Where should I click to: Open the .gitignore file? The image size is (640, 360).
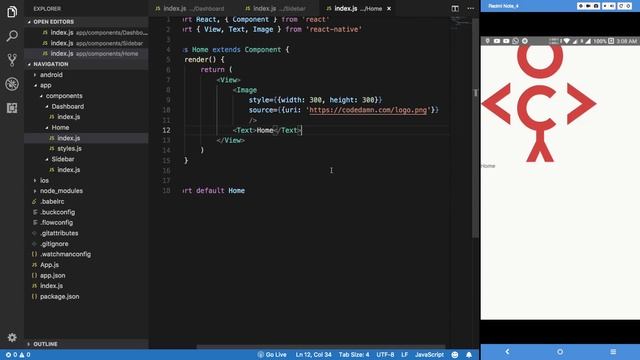(x=54, y=244)
